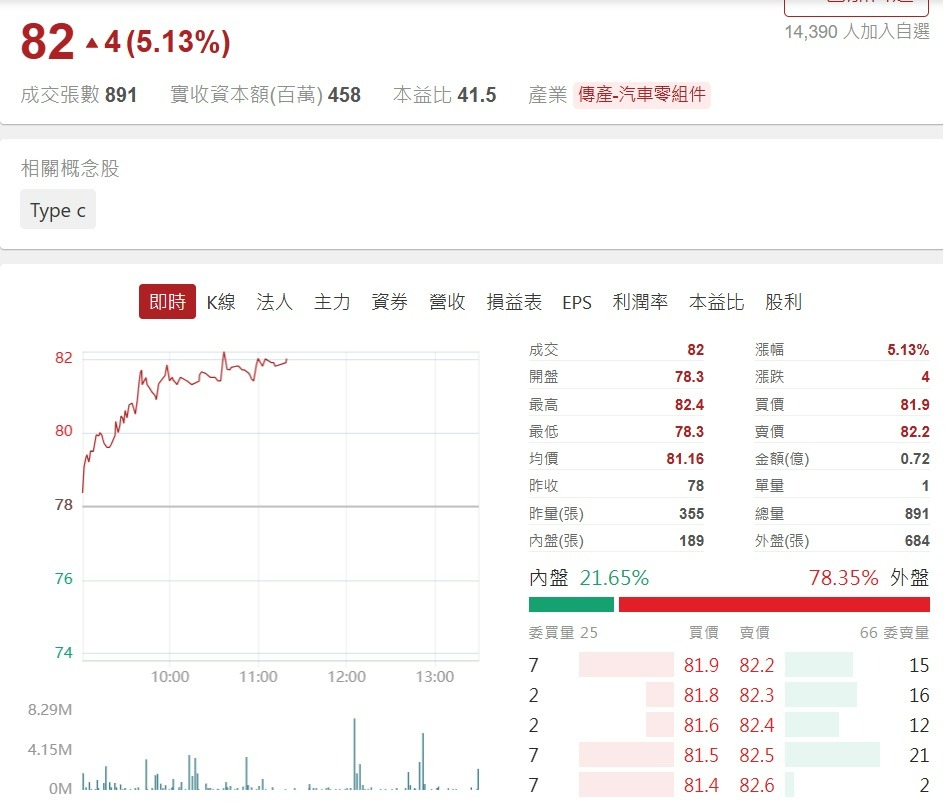The width and height of the screenshot is (948, 806).
Task: Open the 營收 tab
Action: point(447,302)
